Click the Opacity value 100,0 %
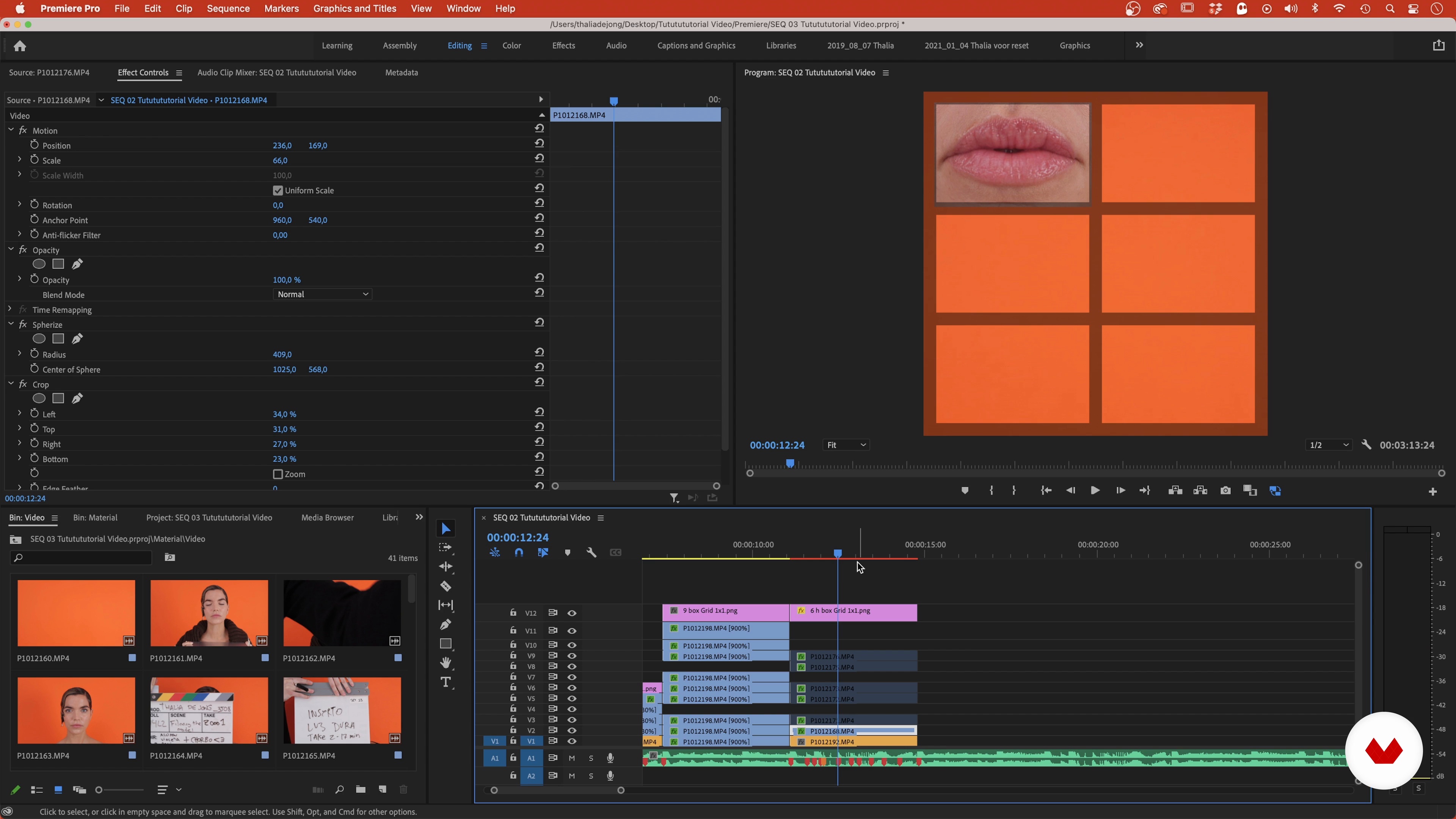 pos(287,280)
